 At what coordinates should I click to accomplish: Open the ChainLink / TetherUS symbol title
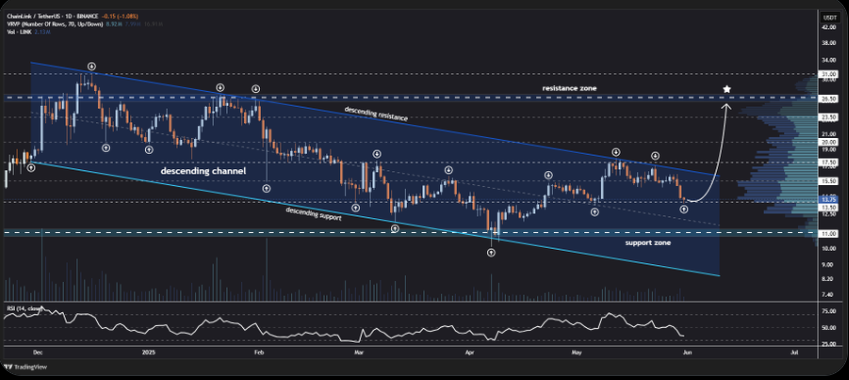click(x=52, y=17)
